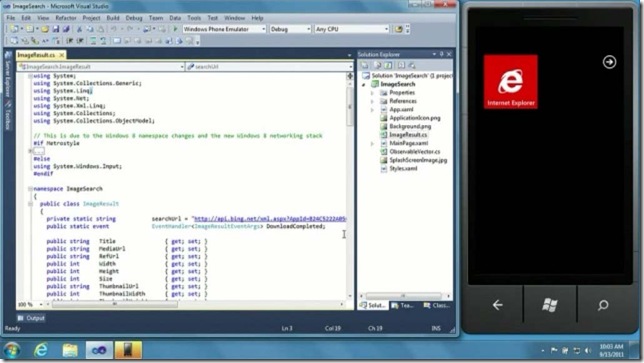The image size is (644, 363).
Task: Click Show All Files in Solution Explorer
Action: pyautogui.click(x=377, y=65)
